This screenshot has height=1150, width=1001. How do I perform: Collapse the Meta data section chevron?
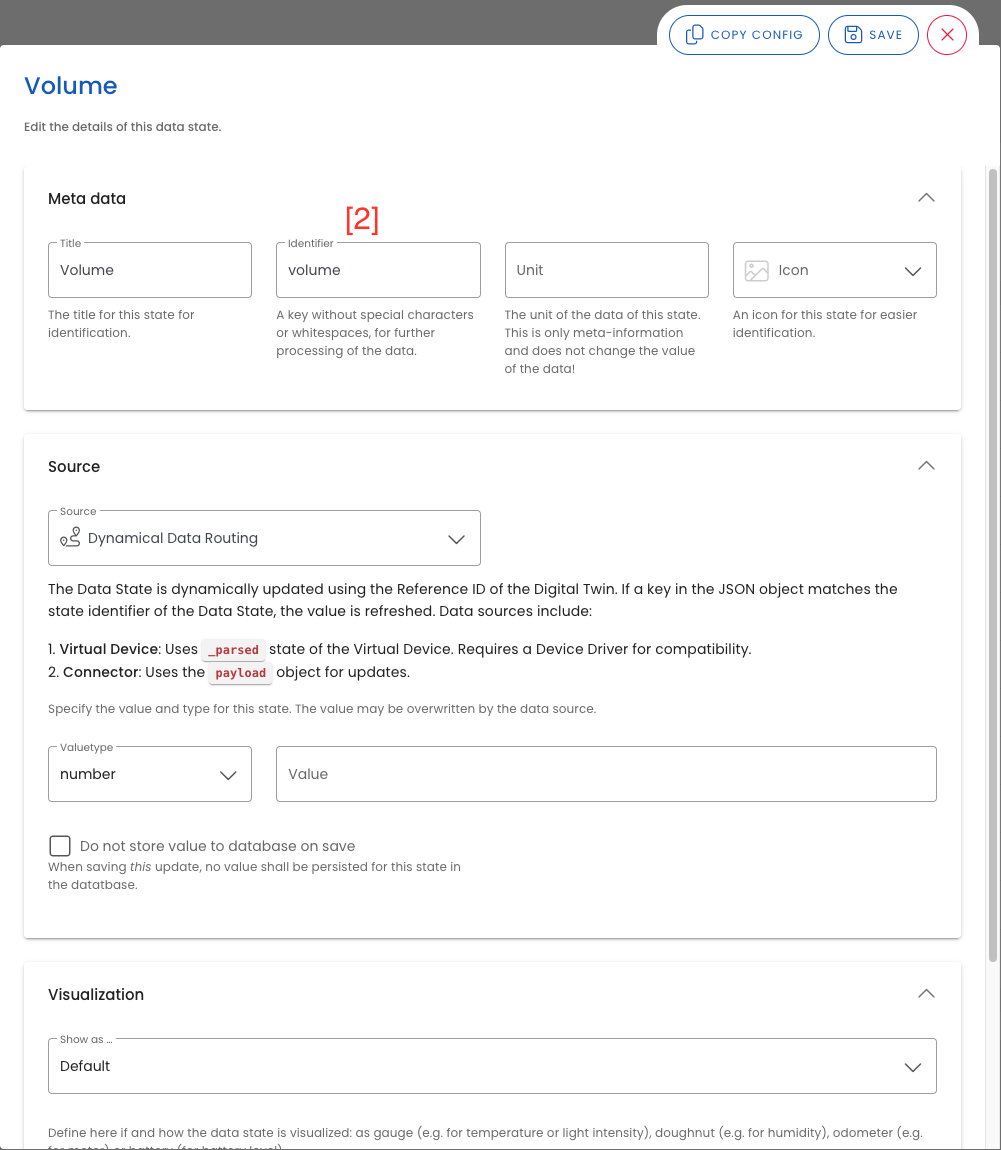point(926,198)
